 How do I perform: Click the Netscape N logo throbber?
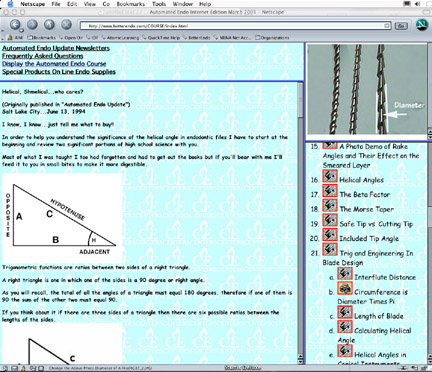(x=421, y=25)
